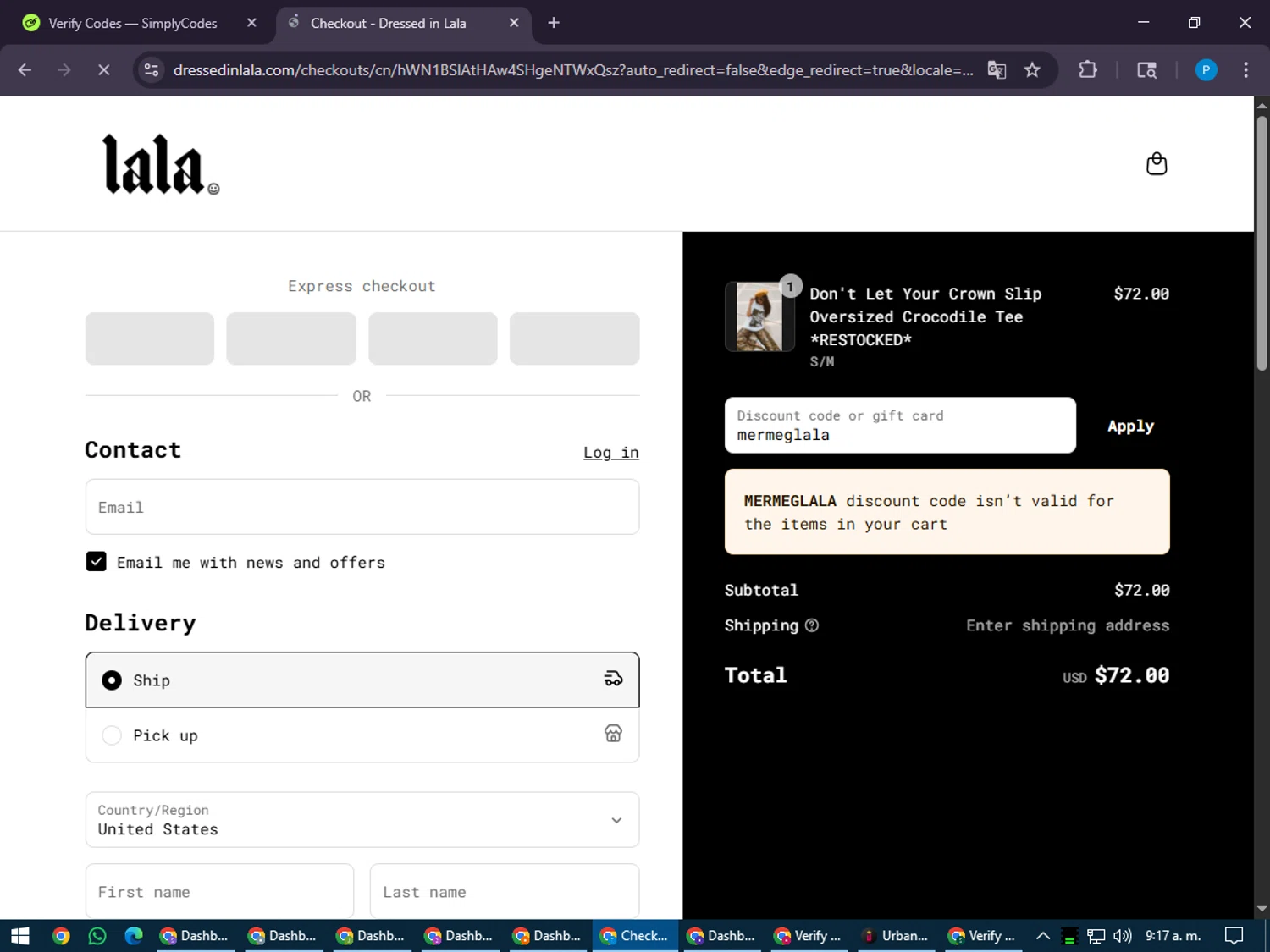Click the Ship delivery truck icon
The height and width of the screenshot is (952, 1270).
tap(613, 679)
